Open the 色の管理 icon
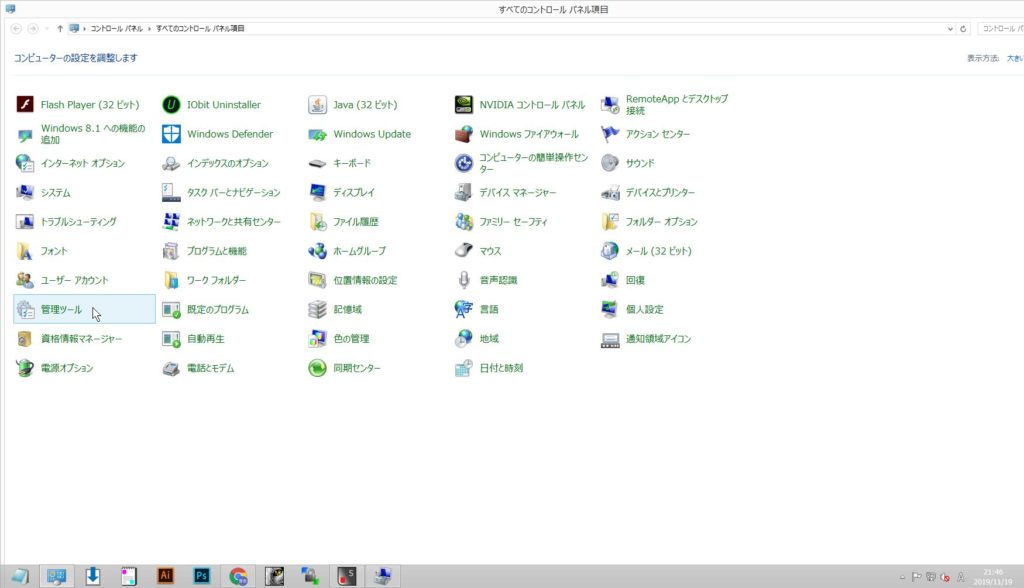The height and width of the screenshot is (588, 1024). [317, 338]
